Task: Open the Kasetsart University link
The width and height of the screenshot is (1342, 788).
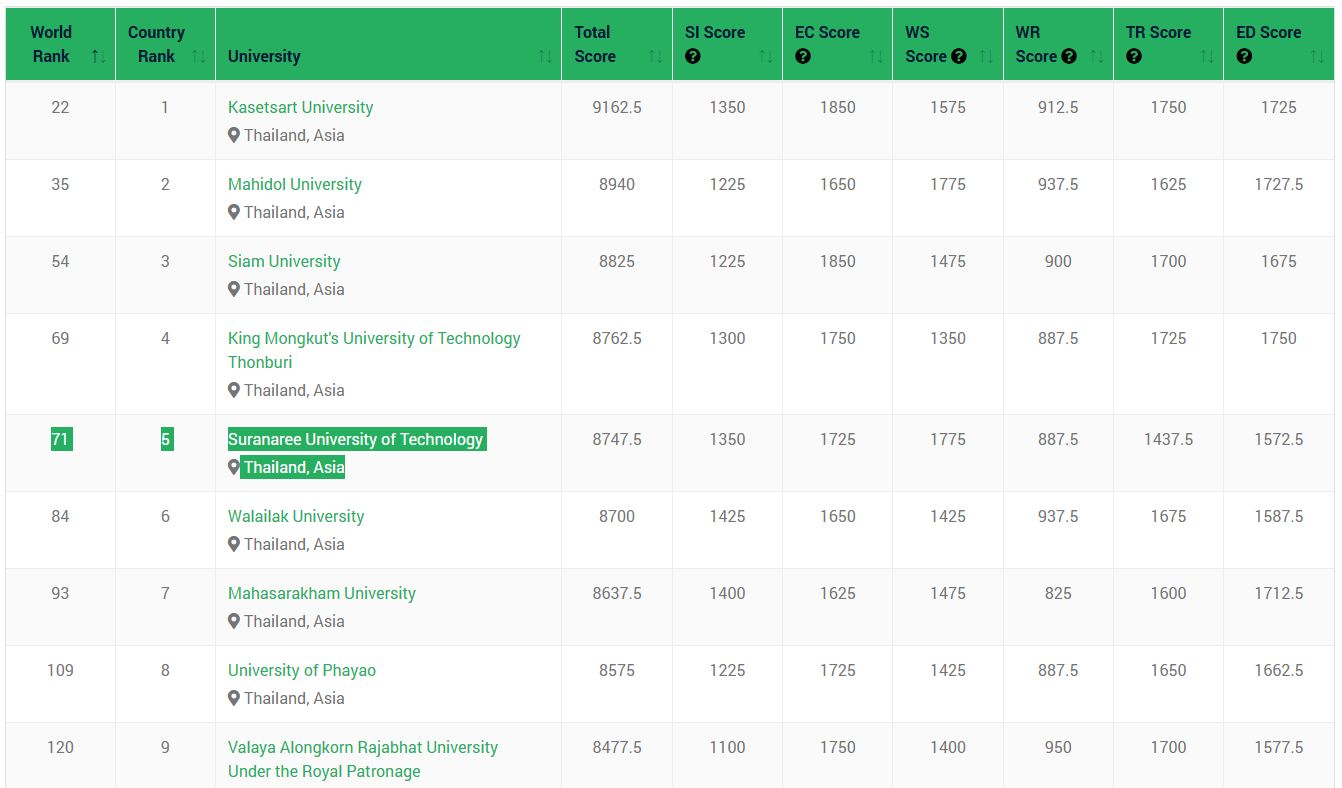Action: click(300, 107)
